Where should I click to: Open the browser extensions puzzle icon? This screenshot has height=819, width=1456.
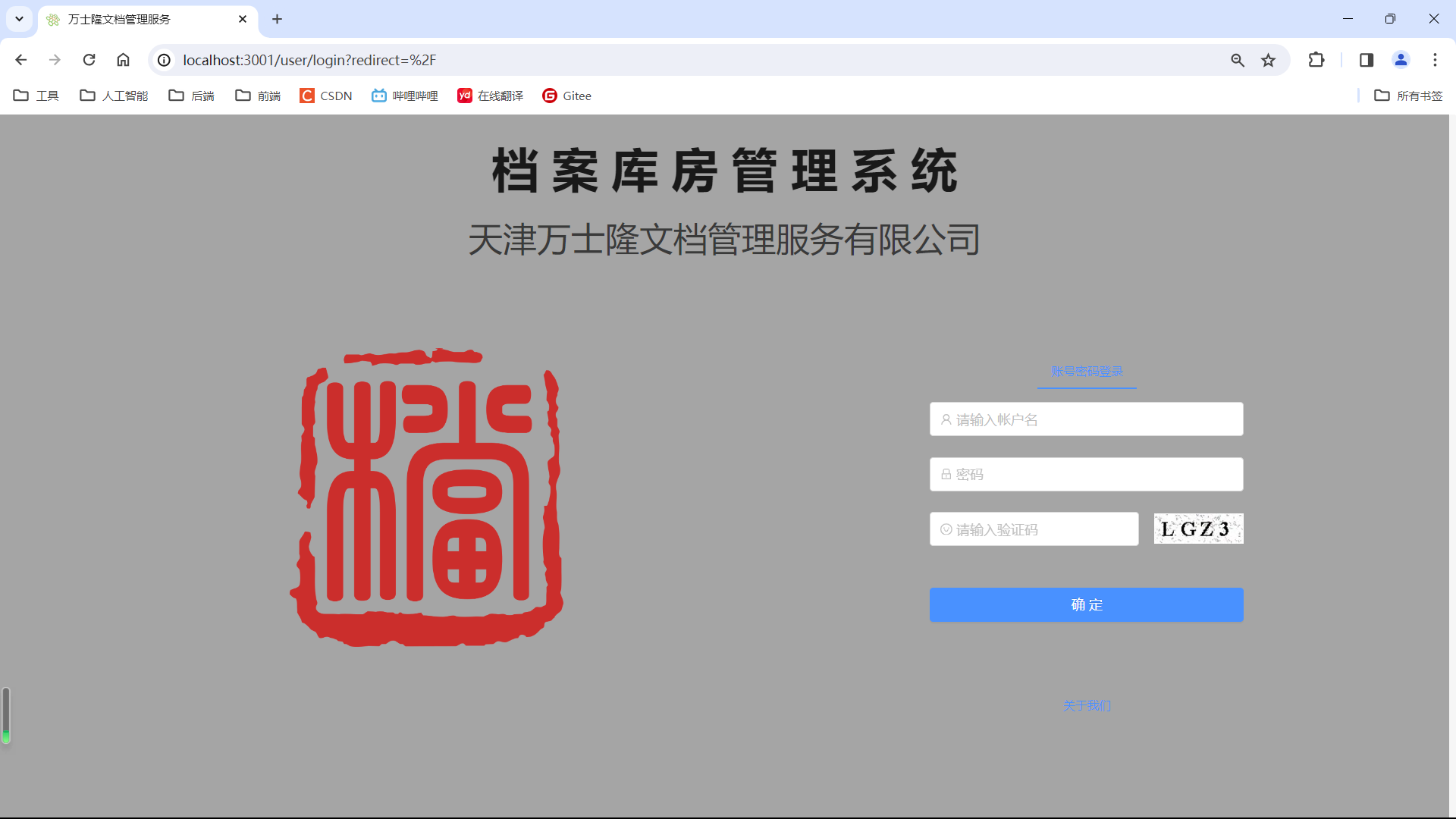tap(1316, 60)
